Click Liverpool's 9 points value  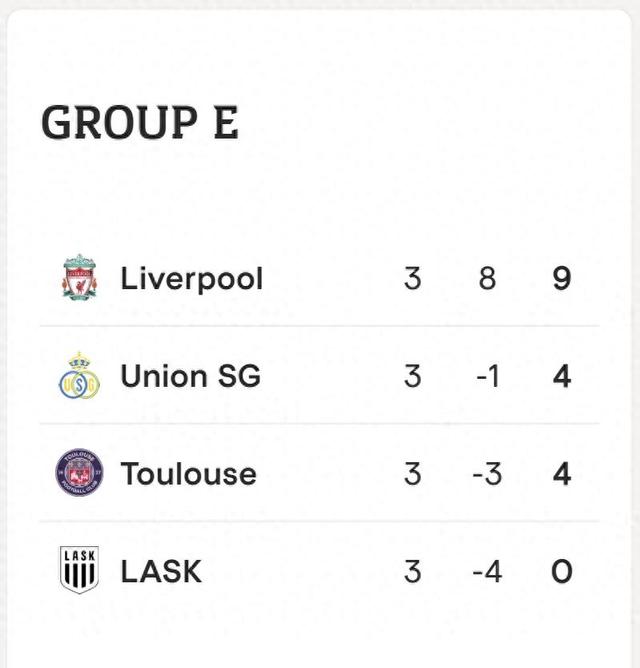pyautogui.click(x=561, y=278)
